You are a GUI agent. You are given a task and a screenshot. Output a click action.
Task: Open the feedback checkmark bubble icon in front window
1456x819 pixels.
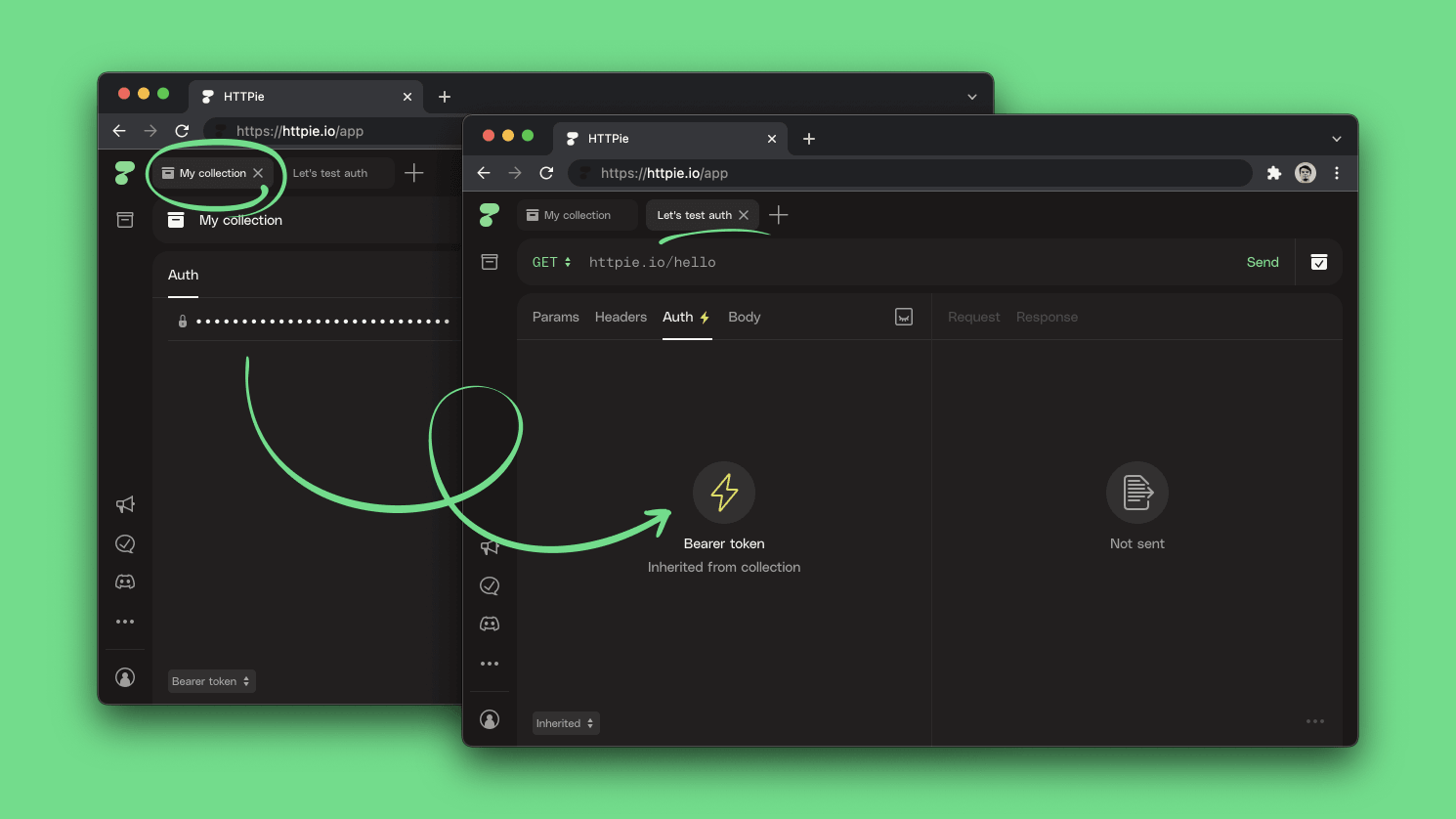pyautogui.click(x=490, y=585)
